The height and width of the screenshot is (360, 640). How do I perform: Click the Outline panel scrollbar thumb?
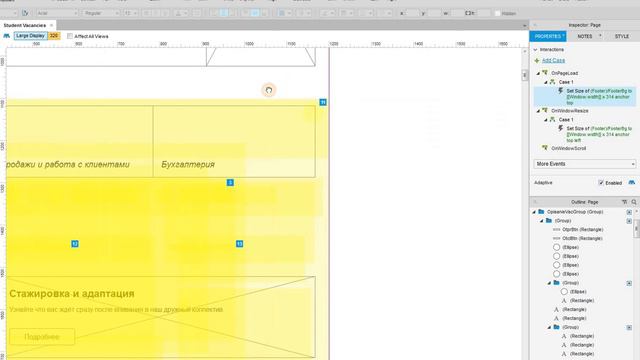(636, 228)
